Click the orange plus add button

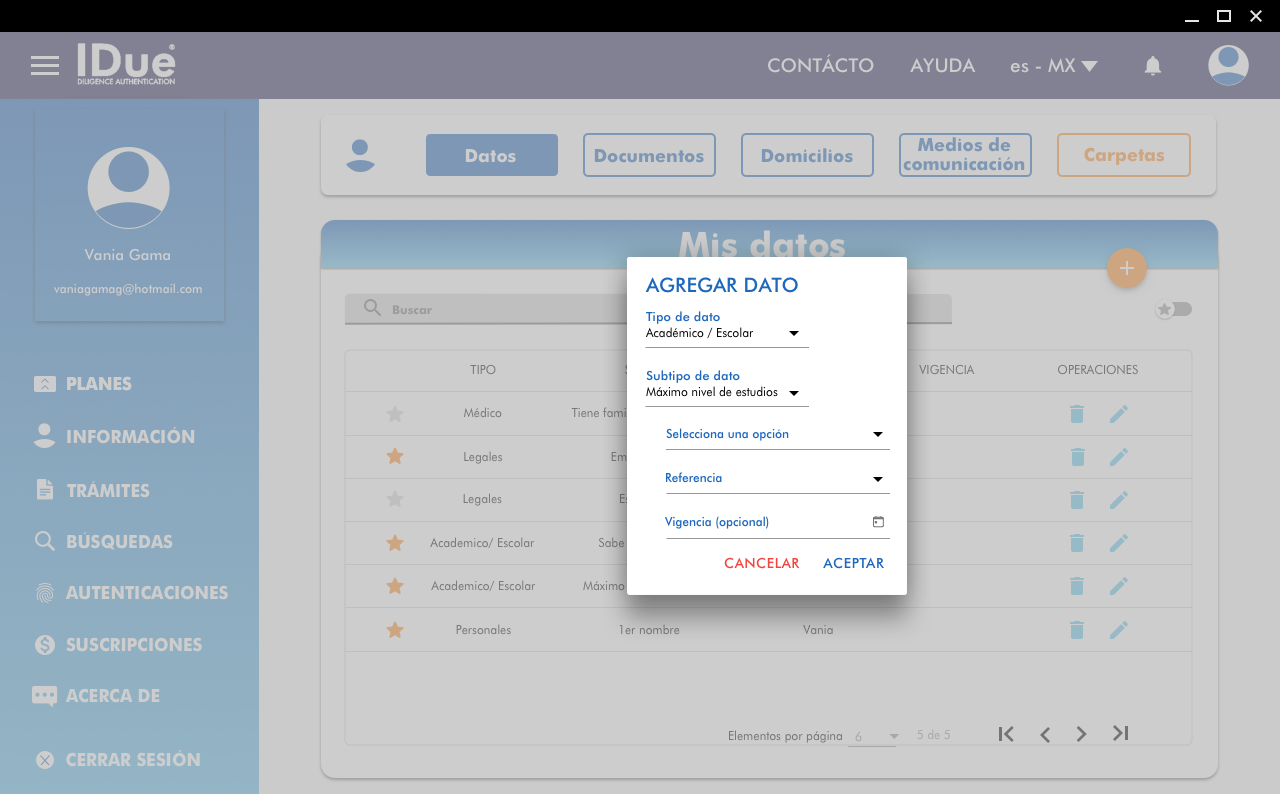(x=1127, y=268)
